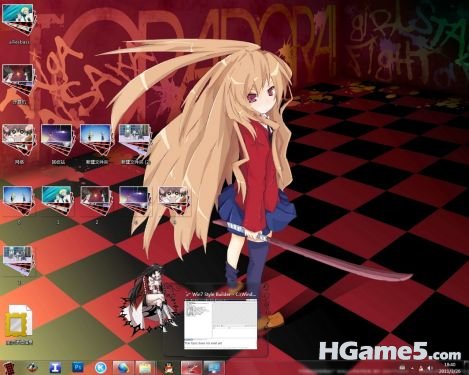The width and height of the screenshot is (469, 375).
Task: Open the folder labeled "1"
Action: 57,204
